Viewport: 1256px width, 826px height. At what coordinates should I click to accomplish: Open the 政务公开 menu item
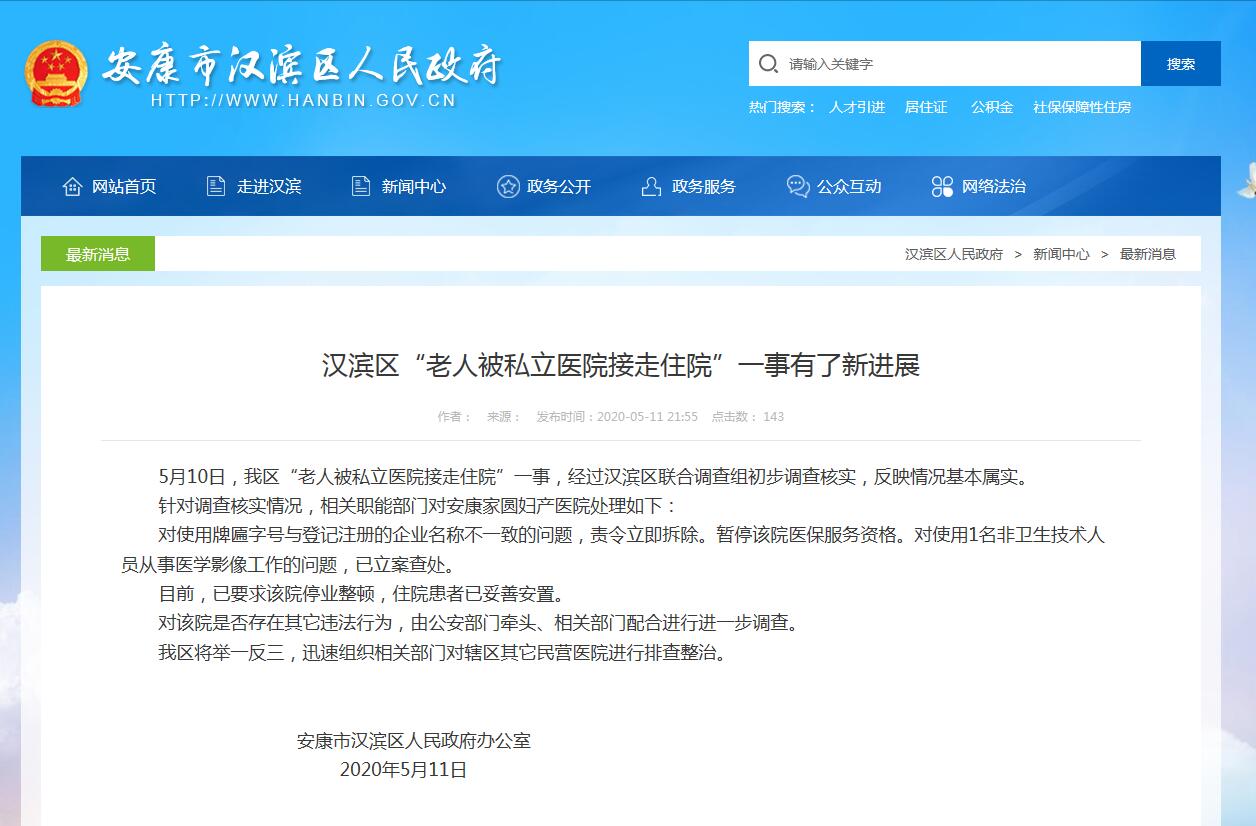[x=558, y=186]
